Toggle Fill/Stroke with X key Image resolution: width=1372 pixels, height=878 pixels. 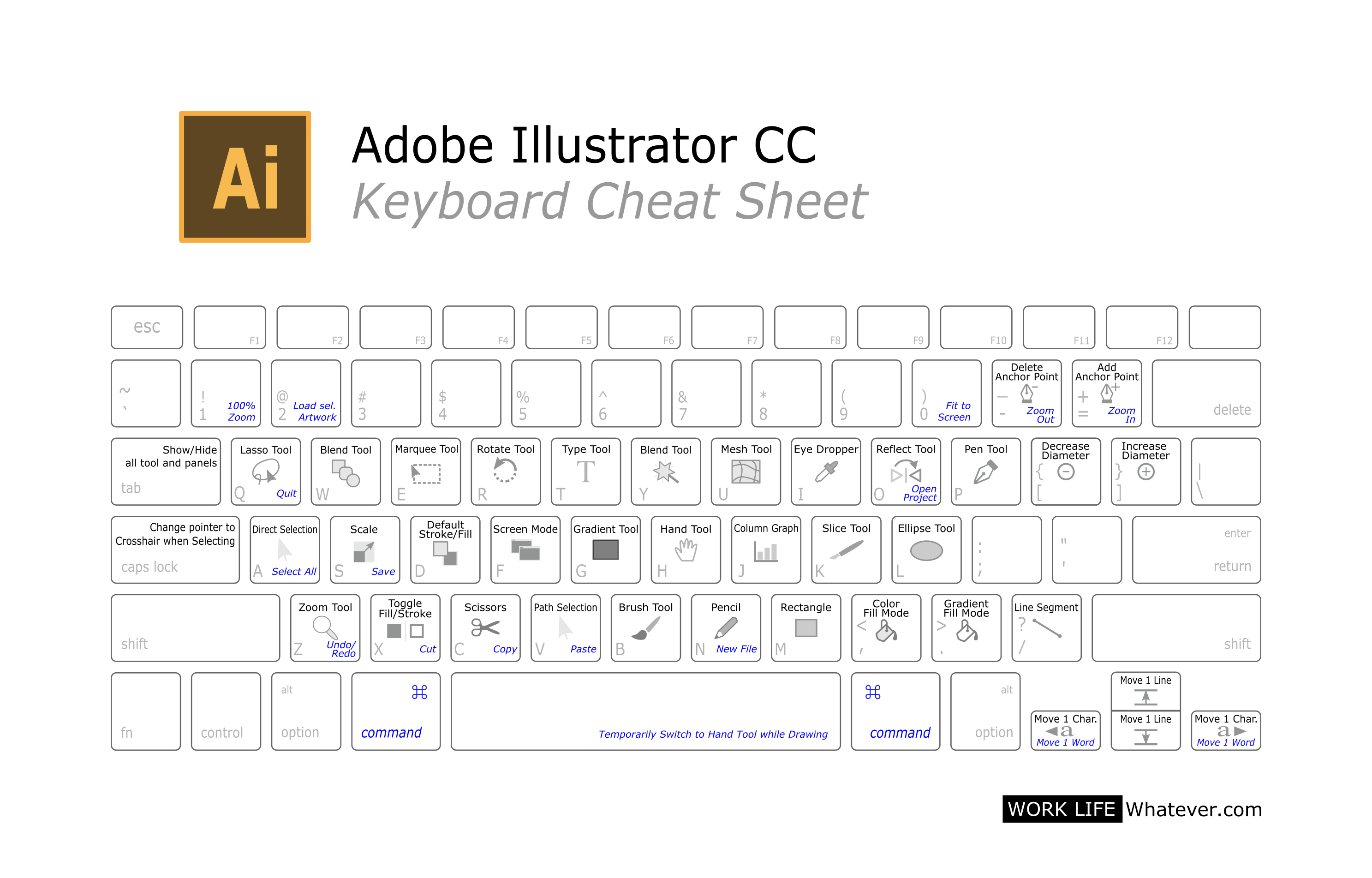click(x=410, y=630)
